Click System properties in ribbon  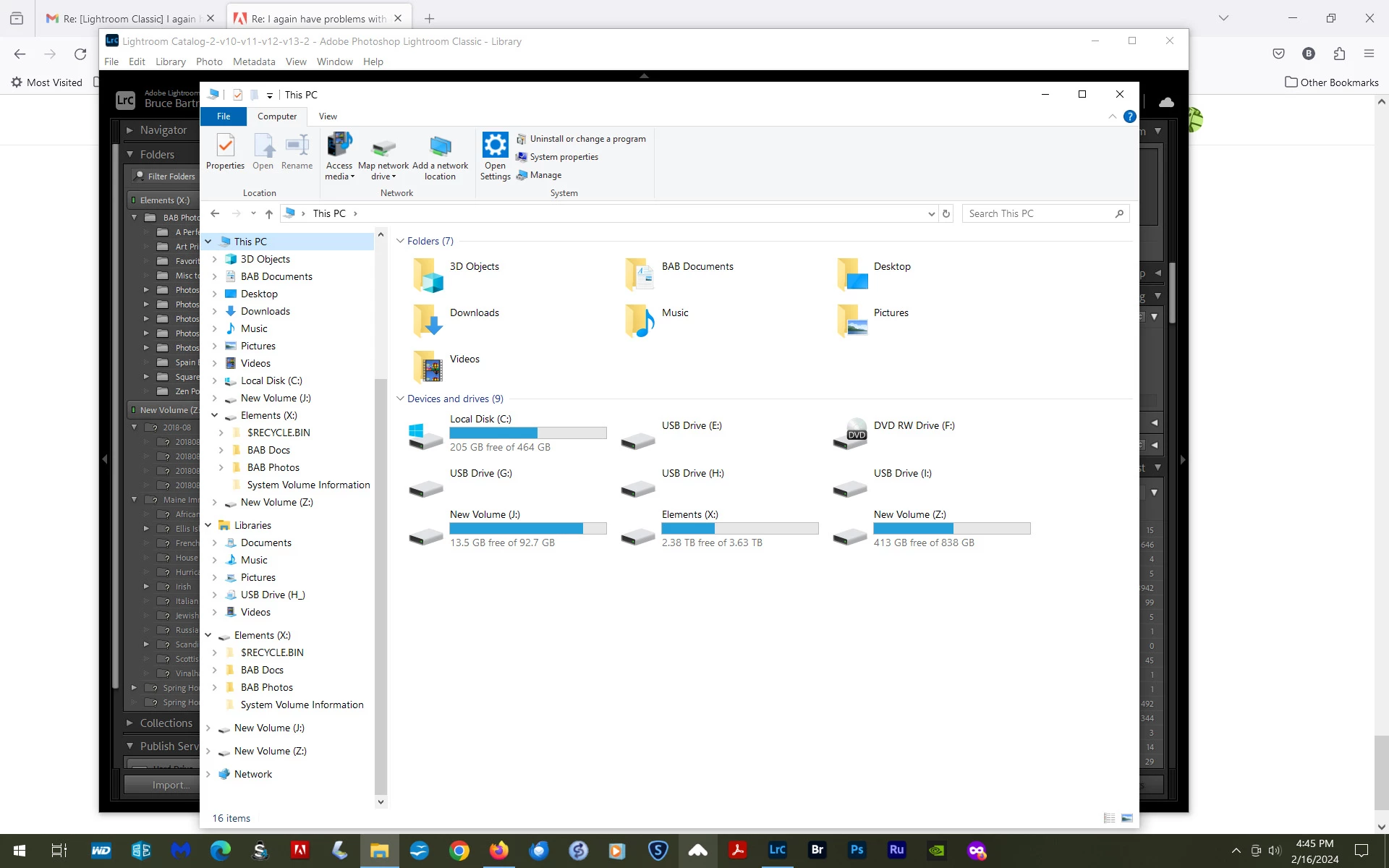(x=564, y=157)
